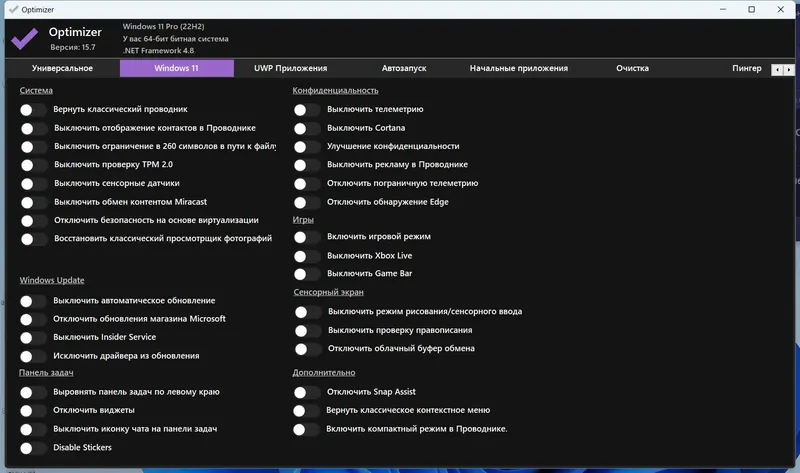Click the Windows Update section heading
The width and height of the screenshot is (800, 473).
52,281
